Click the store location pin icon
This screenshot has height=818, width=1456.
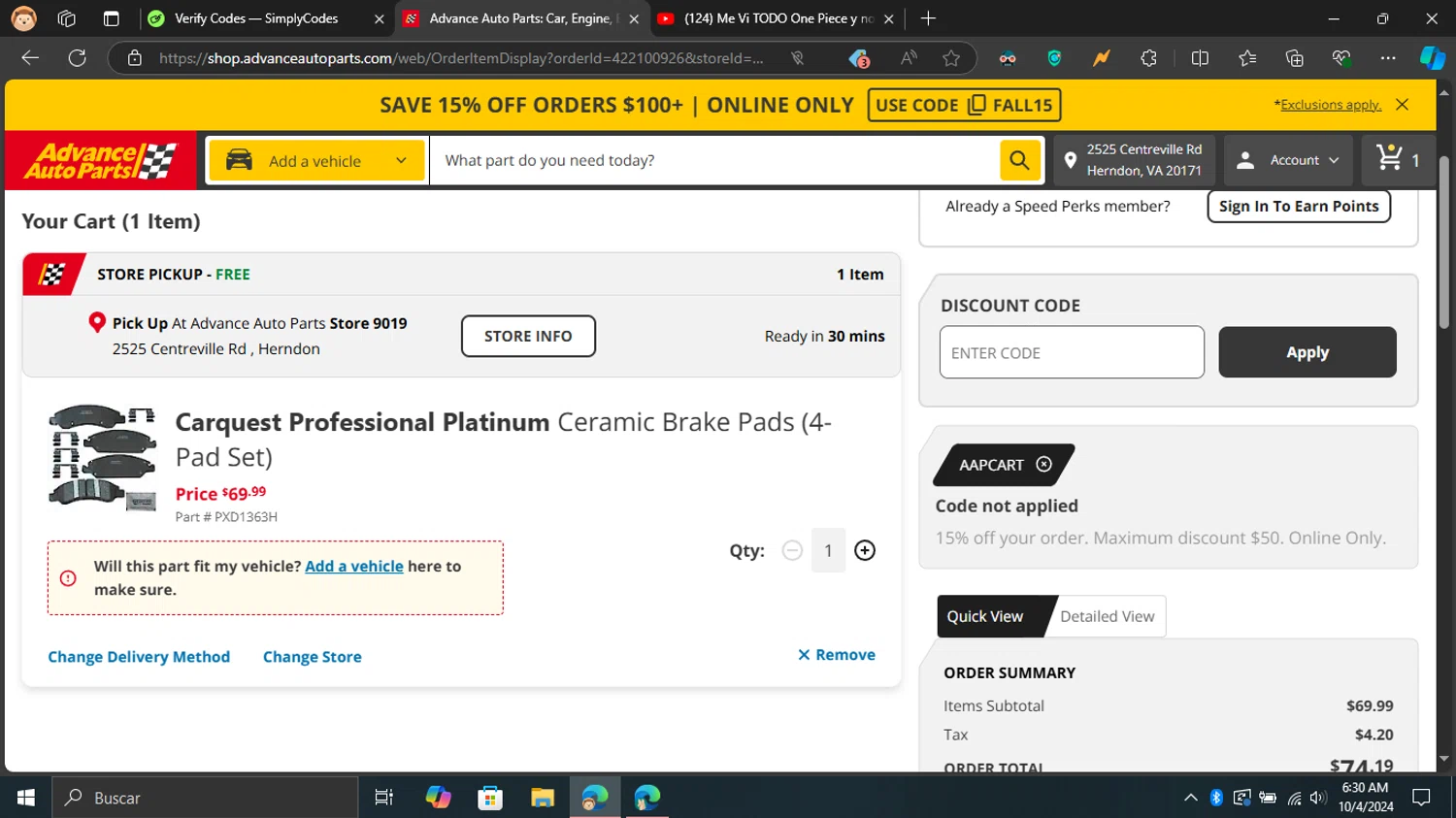point(1070,160)
